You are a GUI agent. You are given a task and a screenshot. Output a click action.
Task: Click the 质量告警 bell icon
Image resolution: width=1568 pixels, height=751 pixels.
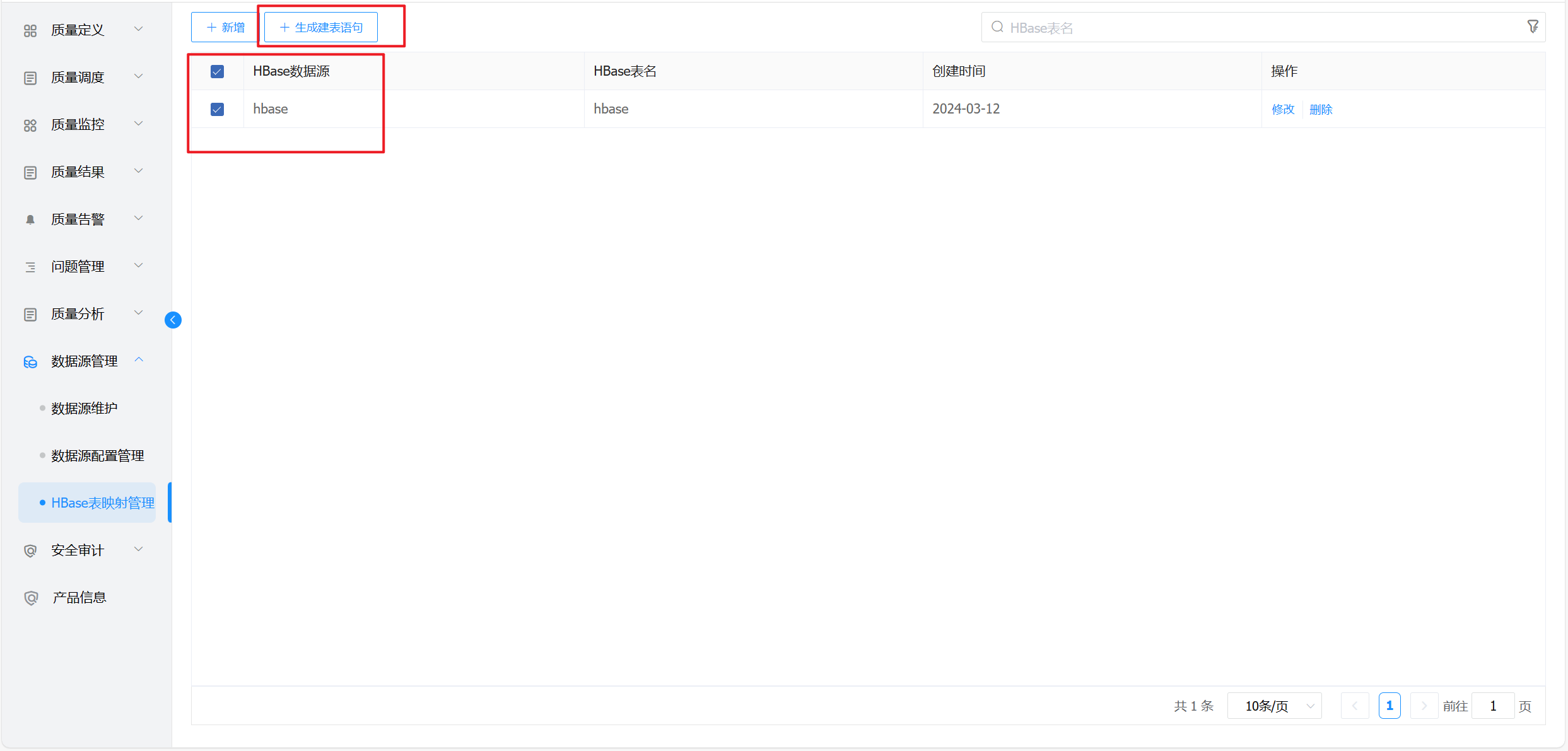pos(30,219)
